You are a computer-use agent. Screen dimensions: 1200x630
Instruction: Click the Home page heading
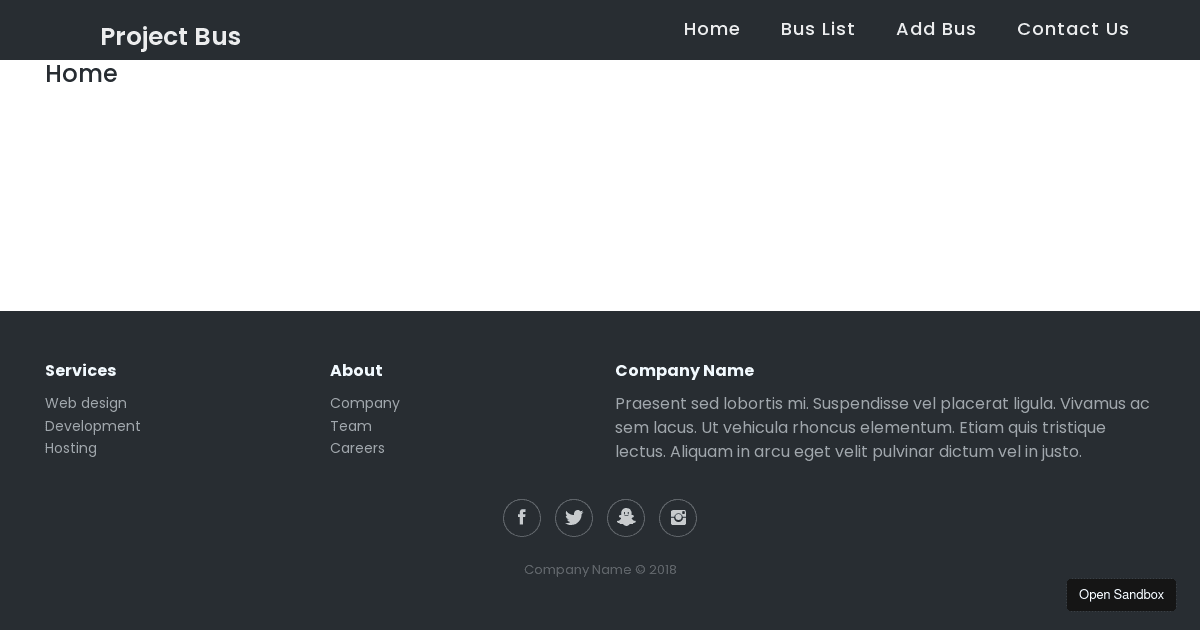pos(81,73)
